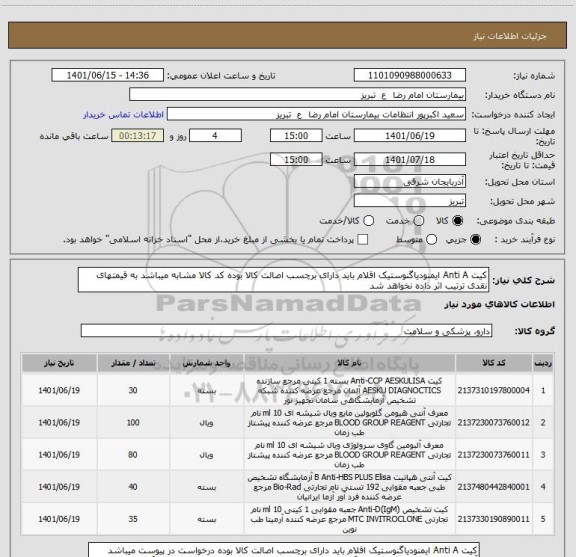
Task: Click the Anti-CCP AESKULISA item name
Action: pyautogui.click(x=349, y=390)
